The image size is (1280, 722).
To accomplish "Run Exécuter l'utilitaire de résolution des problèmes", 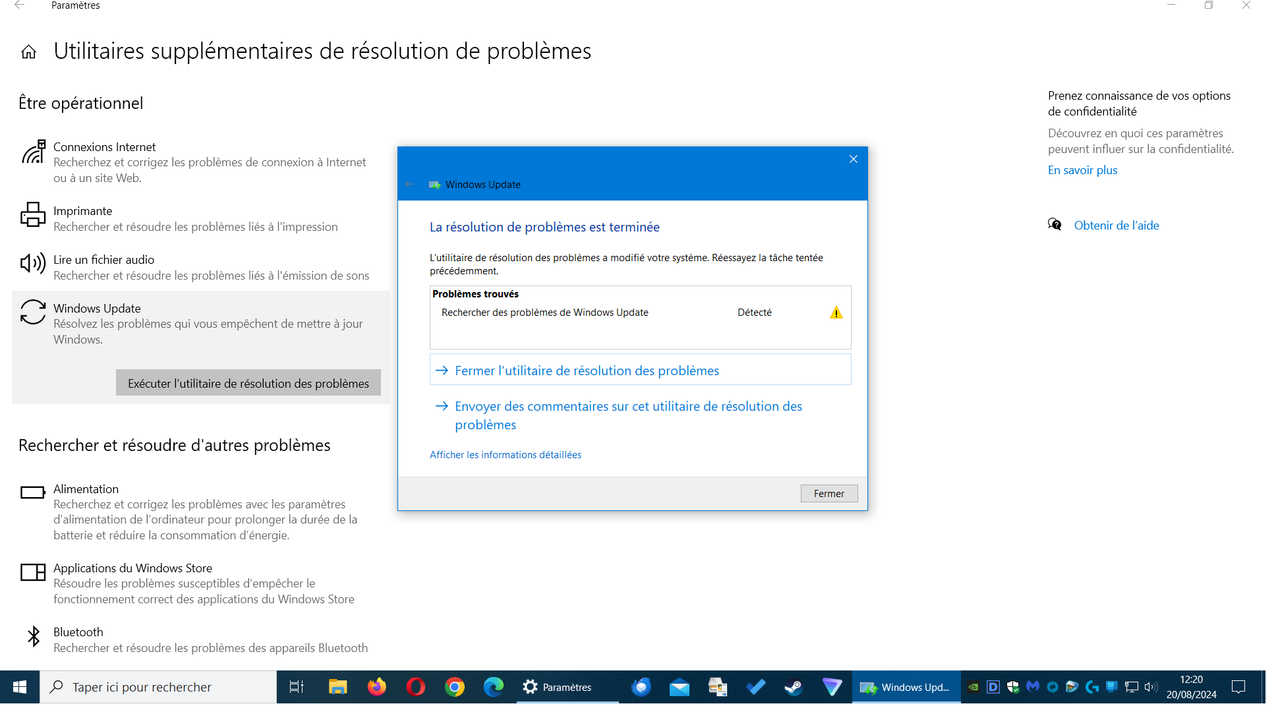I will [247, 382].
